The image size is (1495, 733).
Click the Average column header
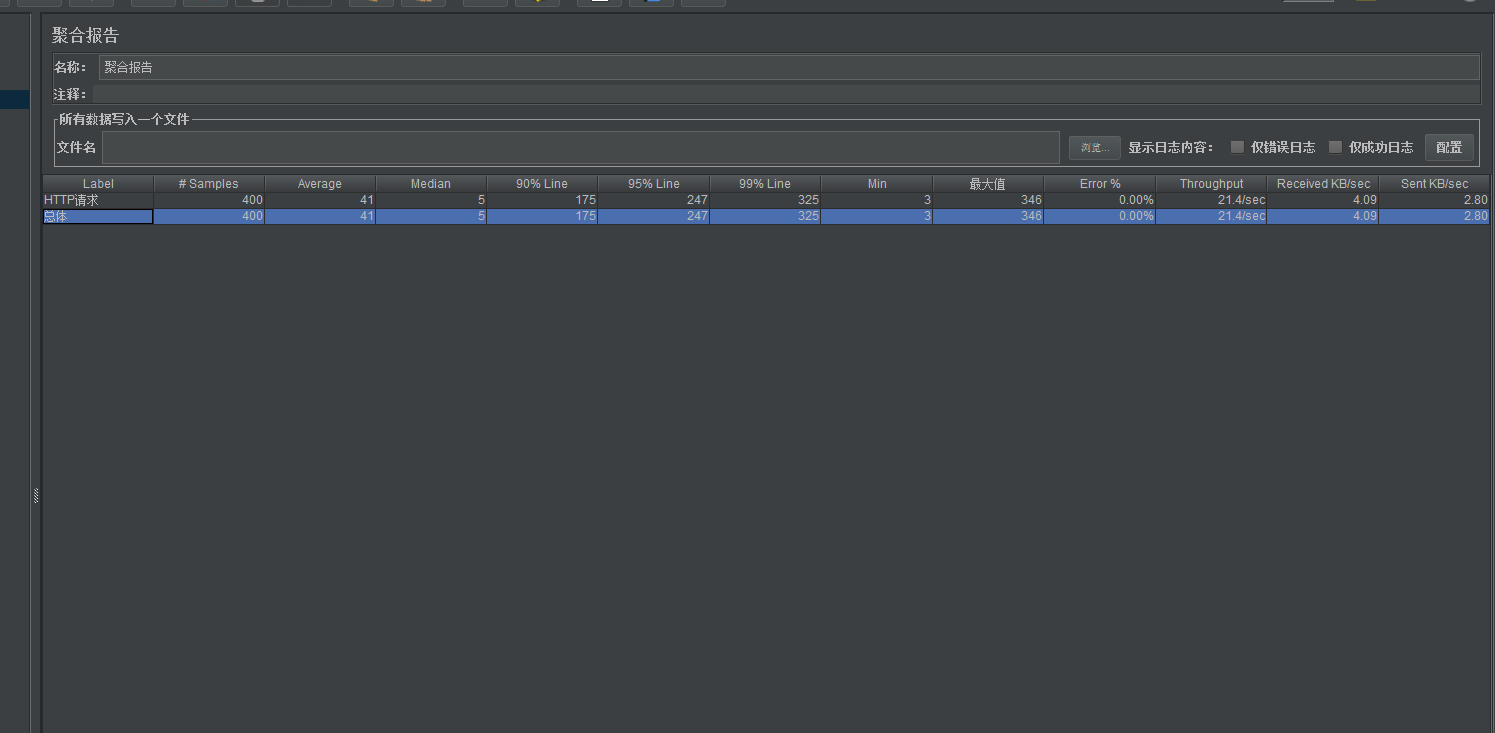pos(320,184)
